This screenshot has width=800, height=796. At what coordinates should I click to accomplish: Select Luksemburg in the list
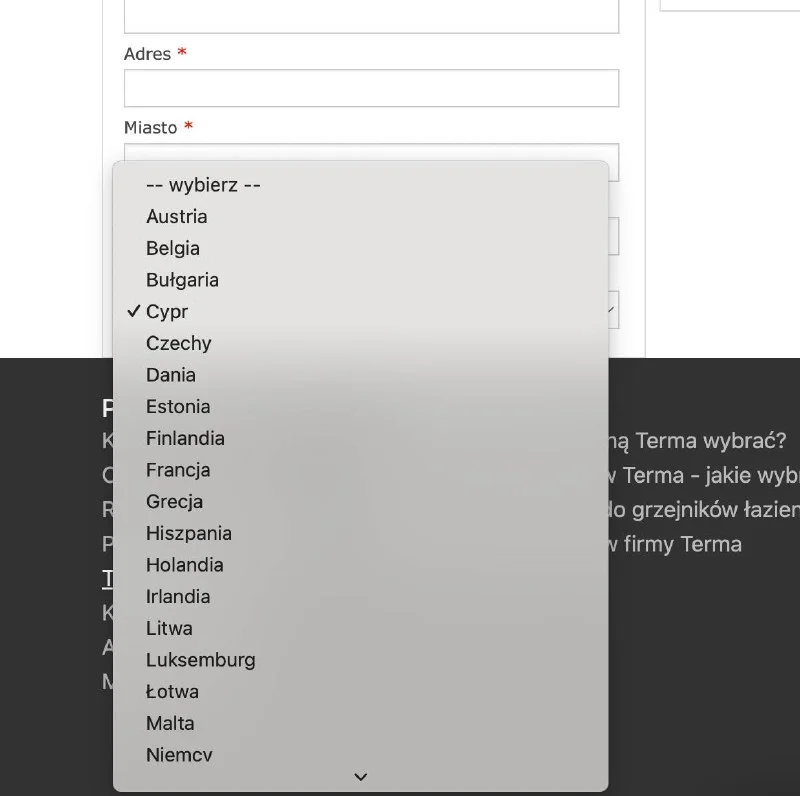(201, 660)
